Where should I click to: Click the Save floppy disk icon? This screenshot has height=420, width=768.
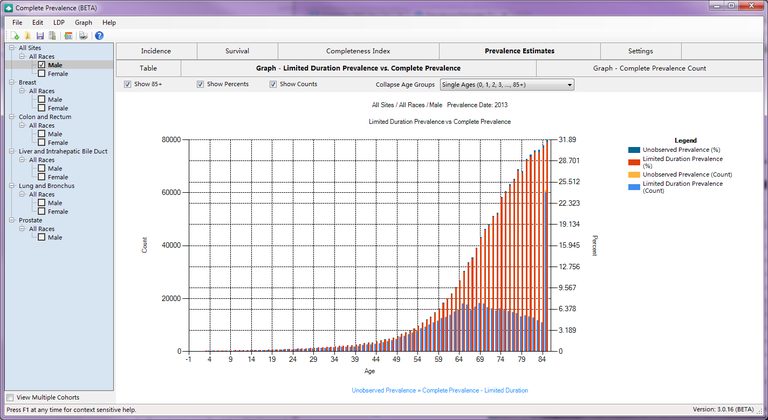[x=41, y=36]
